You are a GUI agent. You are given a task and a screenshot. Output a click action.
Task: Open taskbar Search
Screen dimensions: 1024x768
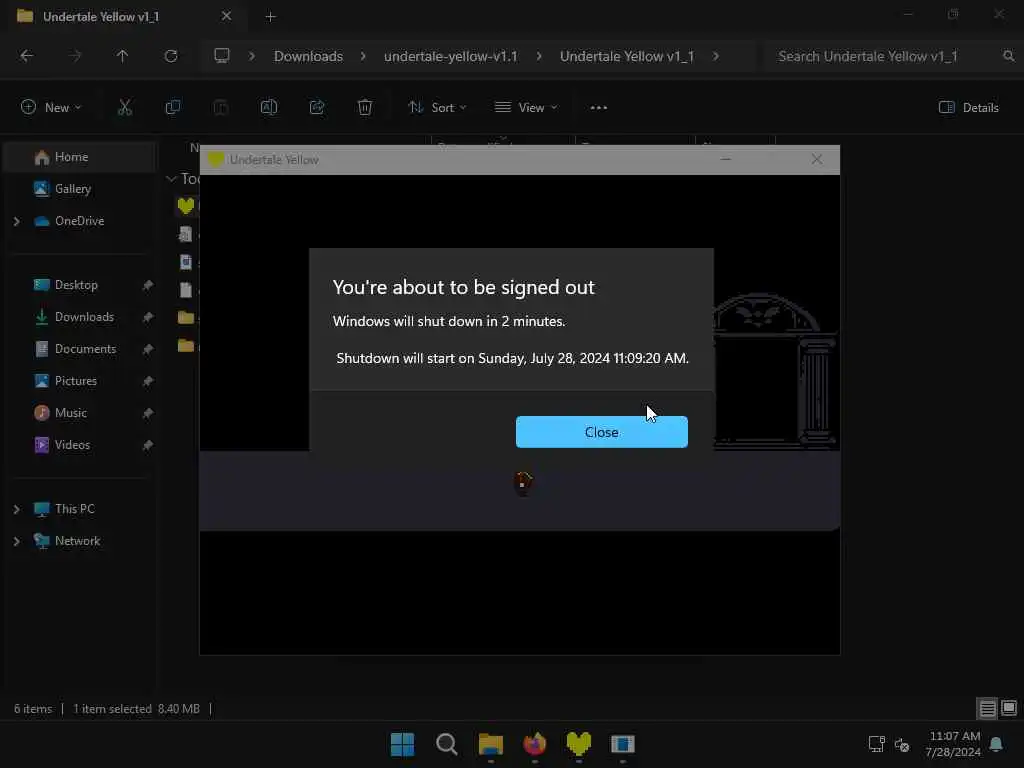point(447,744)
